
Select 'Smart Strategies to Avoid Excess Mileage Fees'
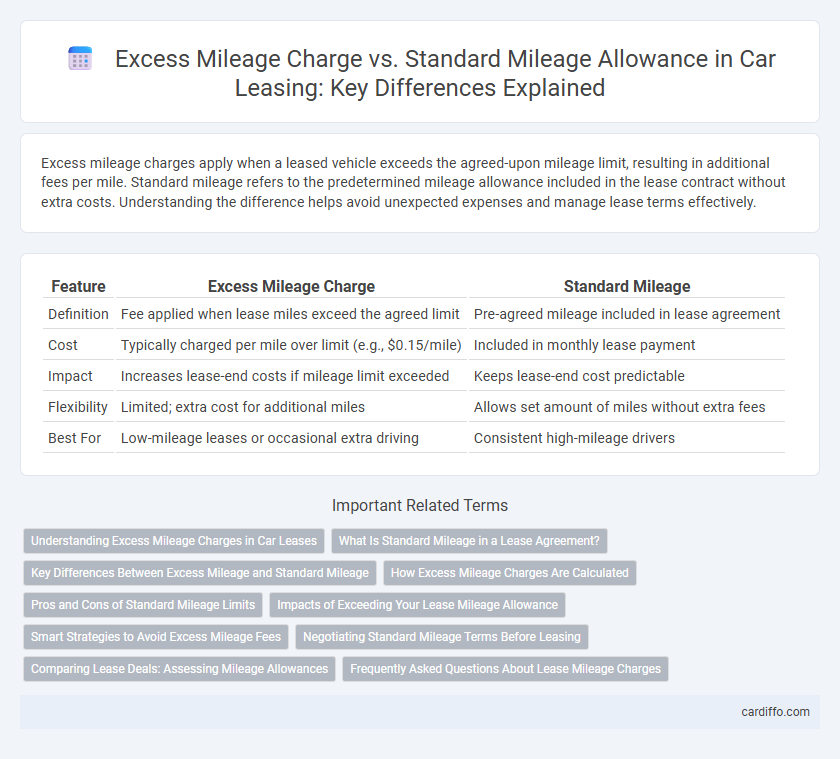[x=156, y=637]
